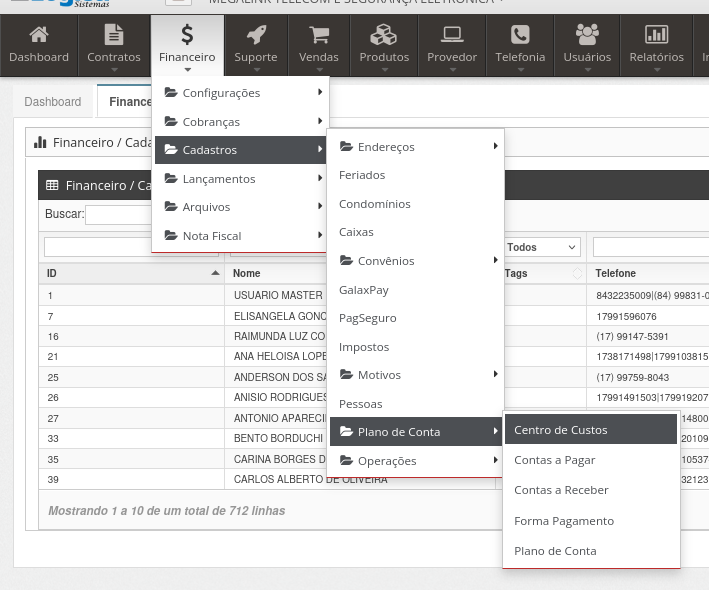Open the Vendas shopping cart icon
709x590 pixels.
pyautogui.click(x=319, y=34)
